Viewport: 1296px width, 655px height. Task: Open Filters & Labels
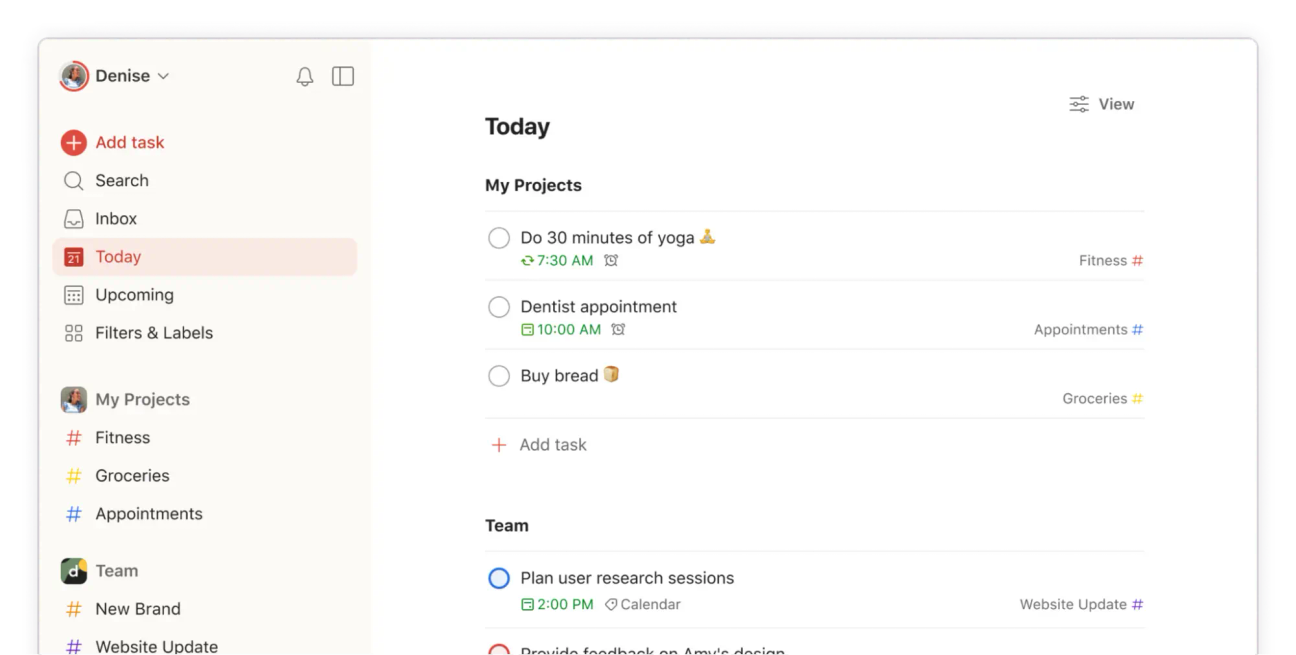coord(154,332)
